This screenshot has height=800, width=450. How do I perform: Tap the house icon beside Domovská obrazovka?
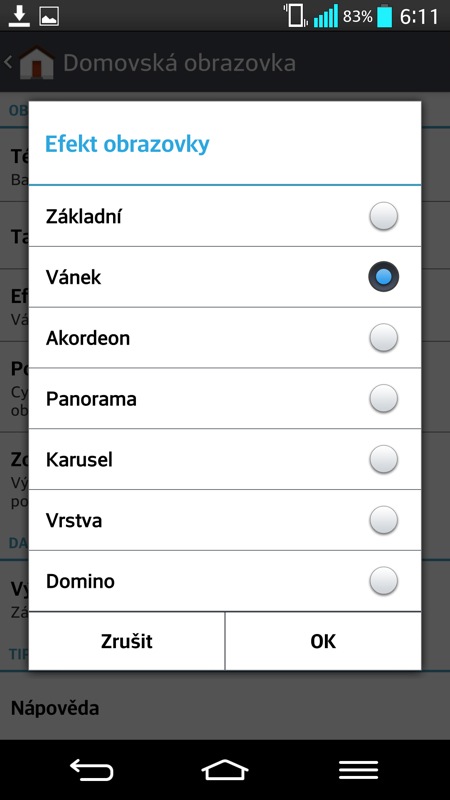coord(37,62)
